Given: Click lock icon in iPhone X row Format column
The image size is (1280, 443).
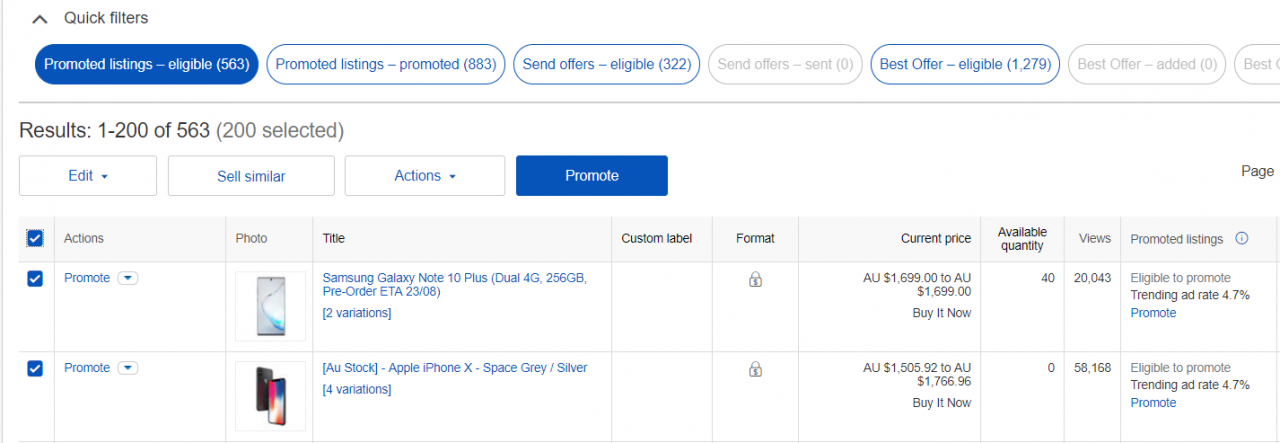Looking at the screenshot, I should 755,370.
